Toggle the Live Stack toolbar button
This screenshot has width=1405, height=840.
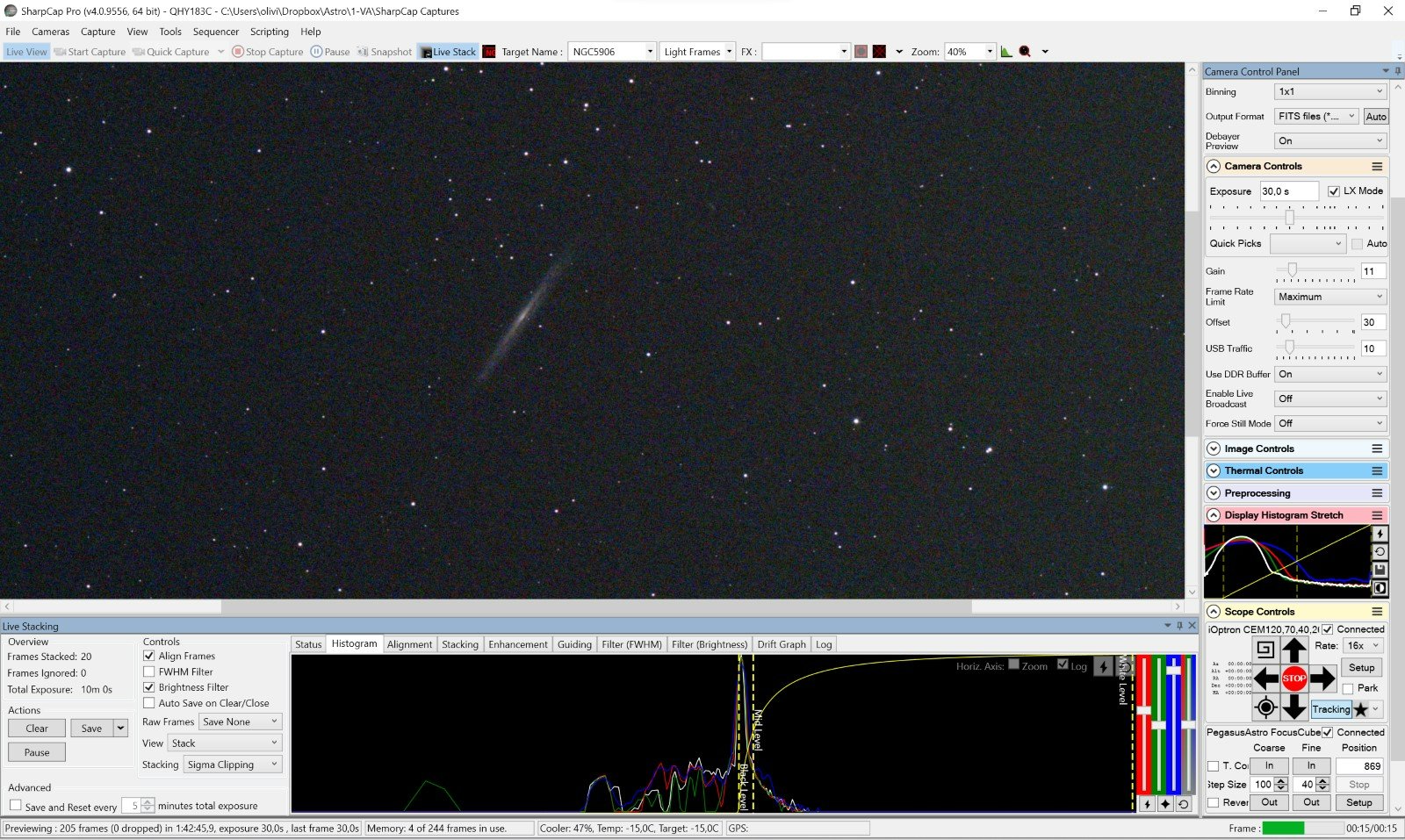click(449, 52)
